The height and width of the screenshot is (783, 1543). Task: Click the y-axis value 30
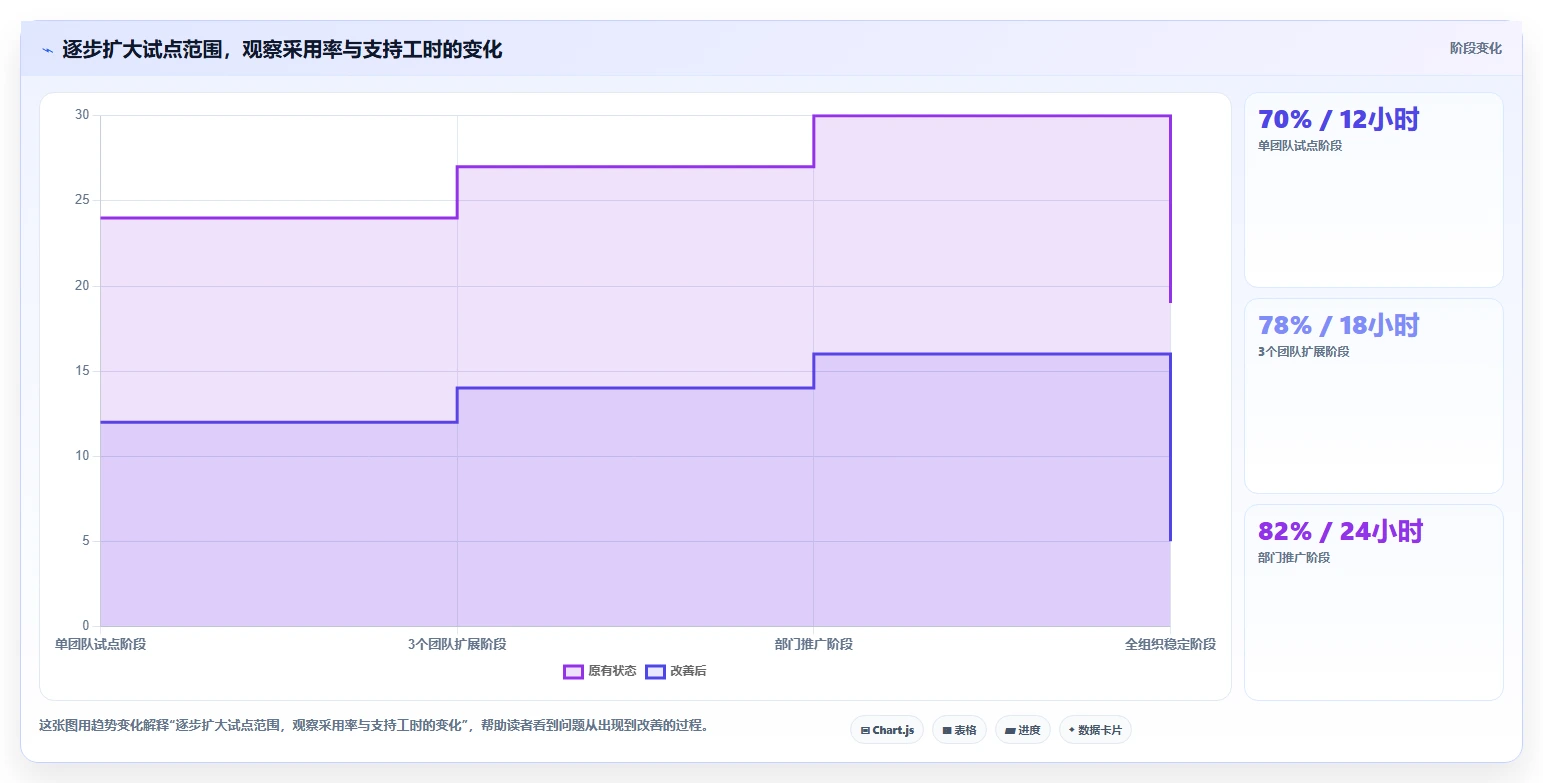coord(82,115)
